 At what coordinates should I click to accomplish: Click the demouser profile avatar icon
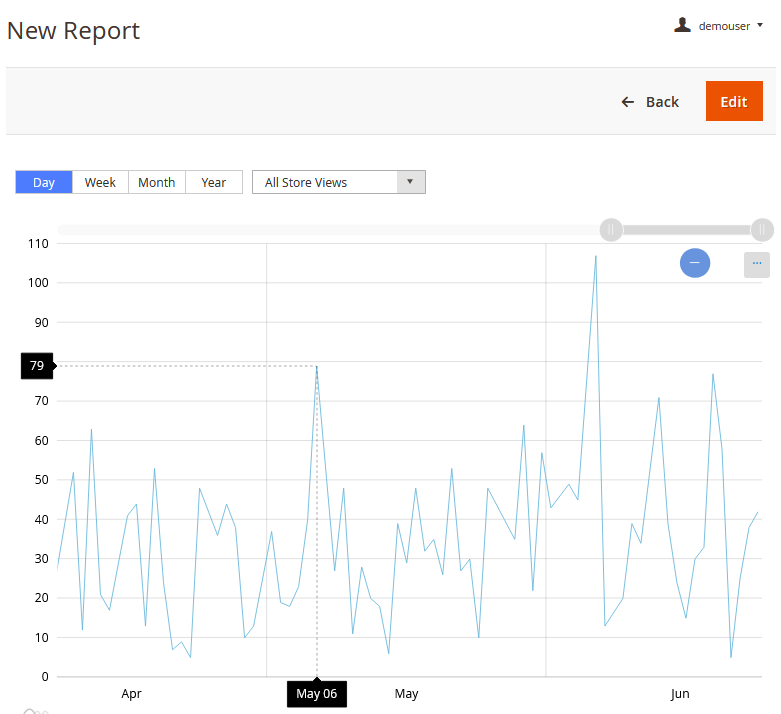point(682,25)
